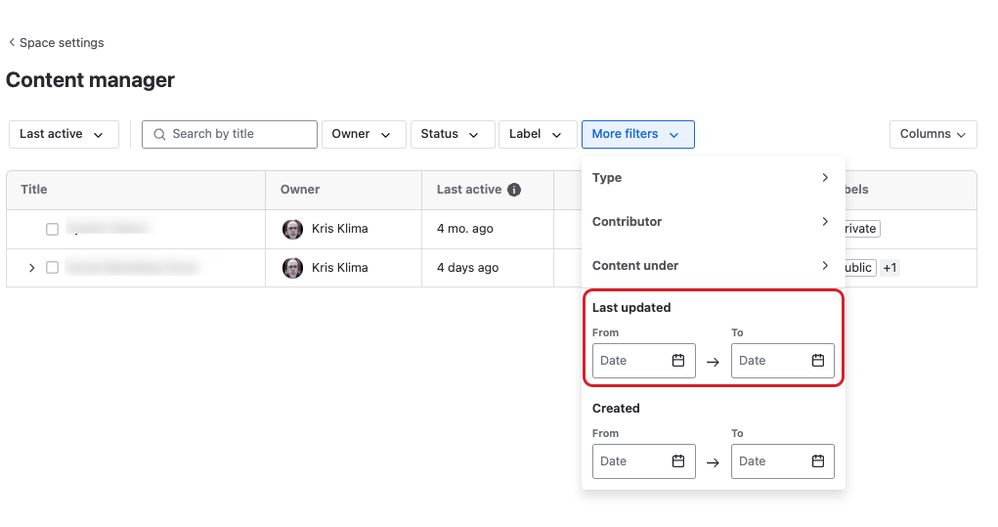Image resolution: width=998 pixels, height=527 pixels.
Task: Click the +1 labels badge
Action: coord(890,268)
